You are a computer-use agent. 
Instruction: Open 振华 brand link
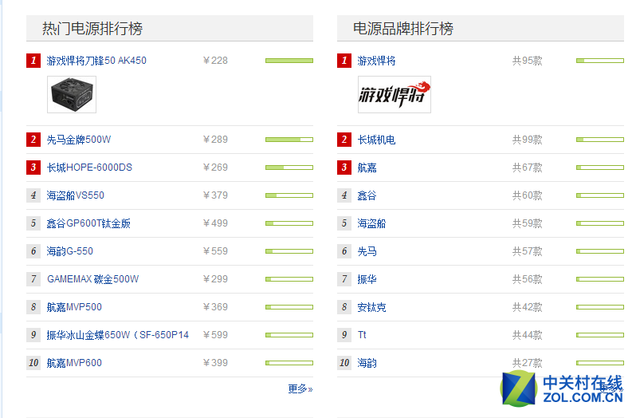[x=367, y=279]
